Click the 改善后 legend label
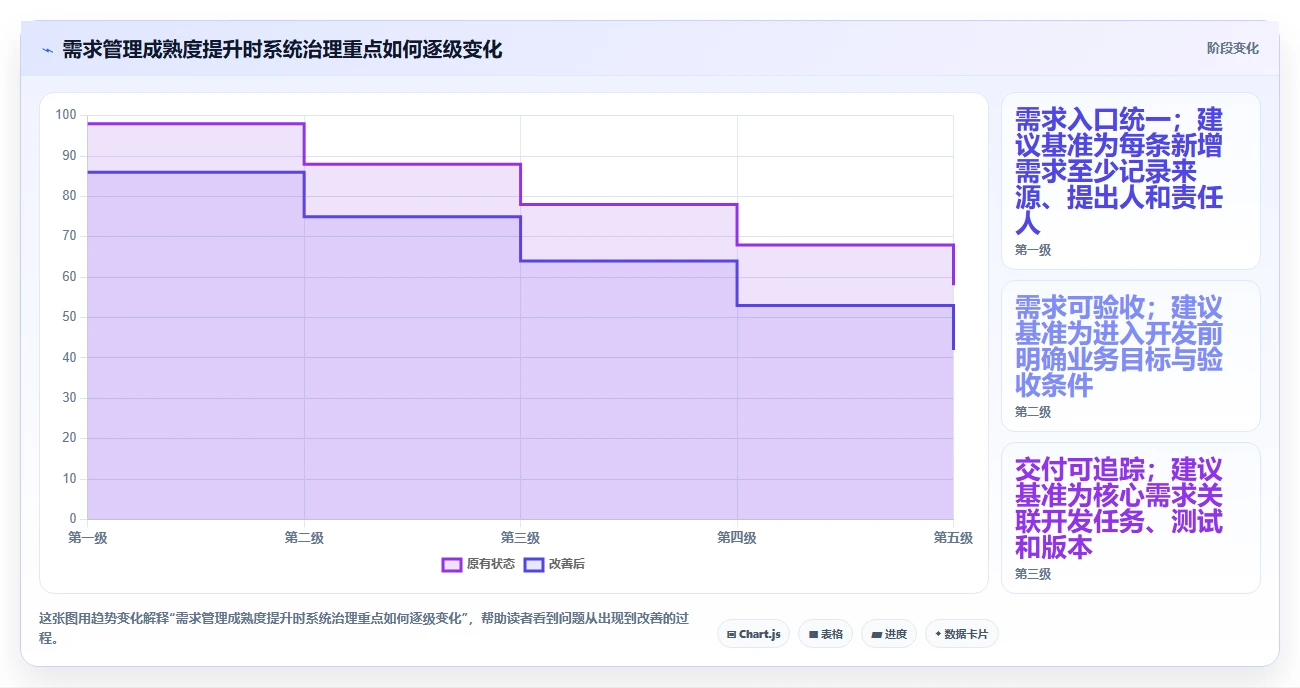Screen dimensions: 1300x688 click(x=567, y=564)
